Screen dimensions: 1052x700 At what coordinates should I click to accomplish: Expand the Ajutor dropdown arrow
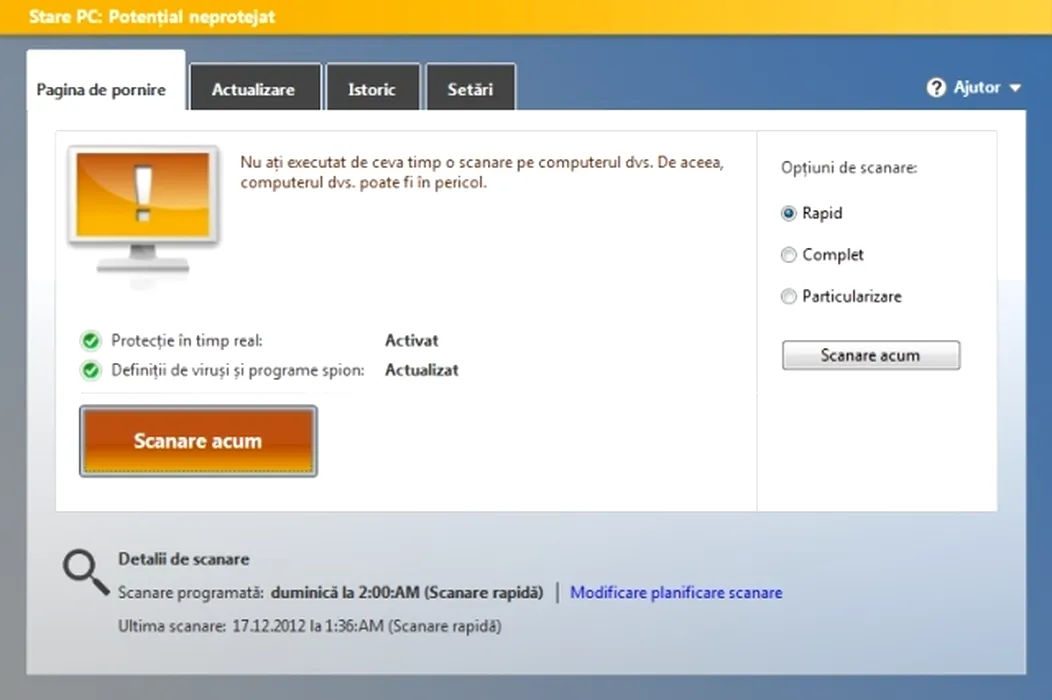(1015, 89)
